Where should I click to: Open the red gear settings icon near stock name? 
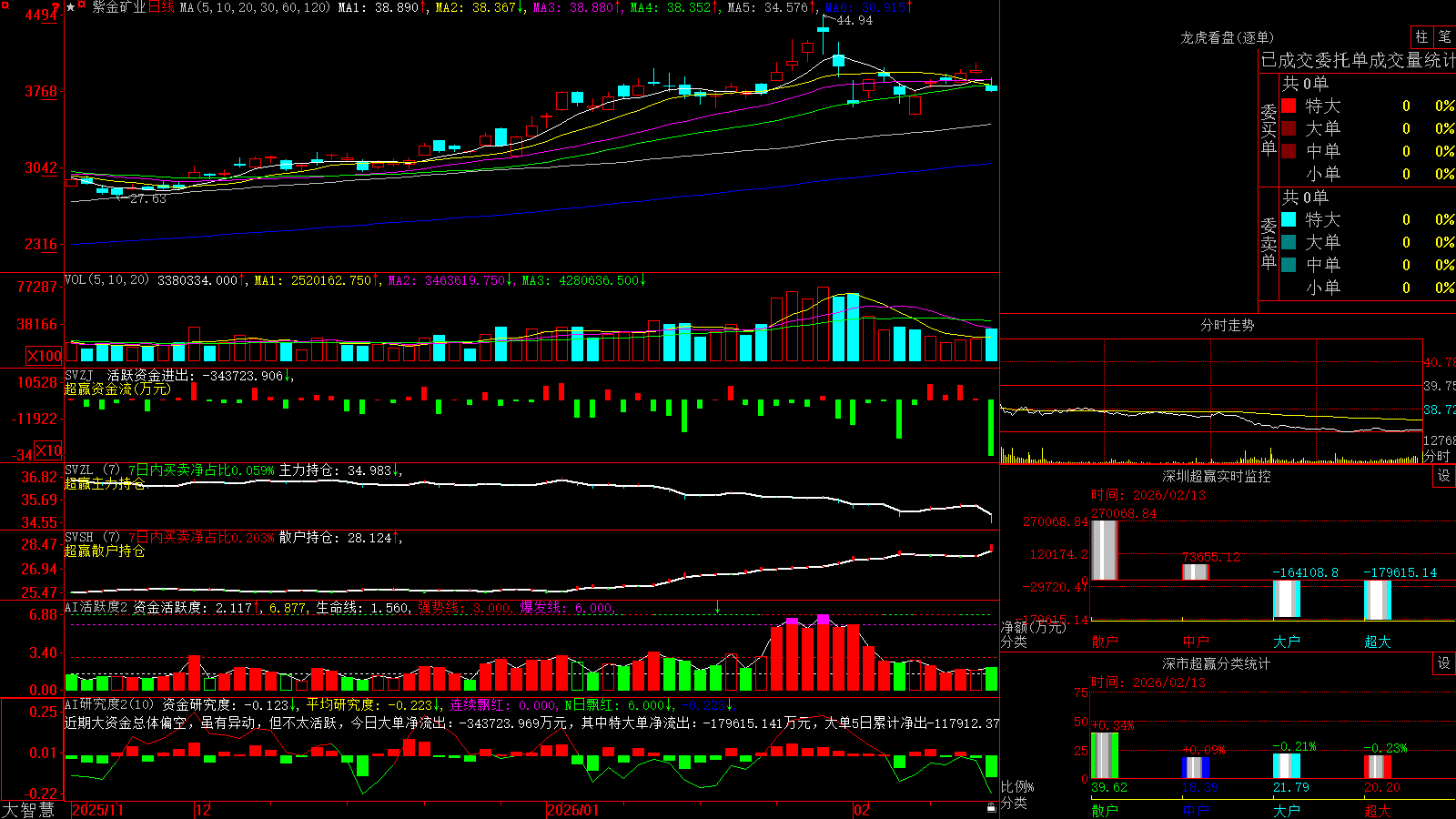point(81,5)
